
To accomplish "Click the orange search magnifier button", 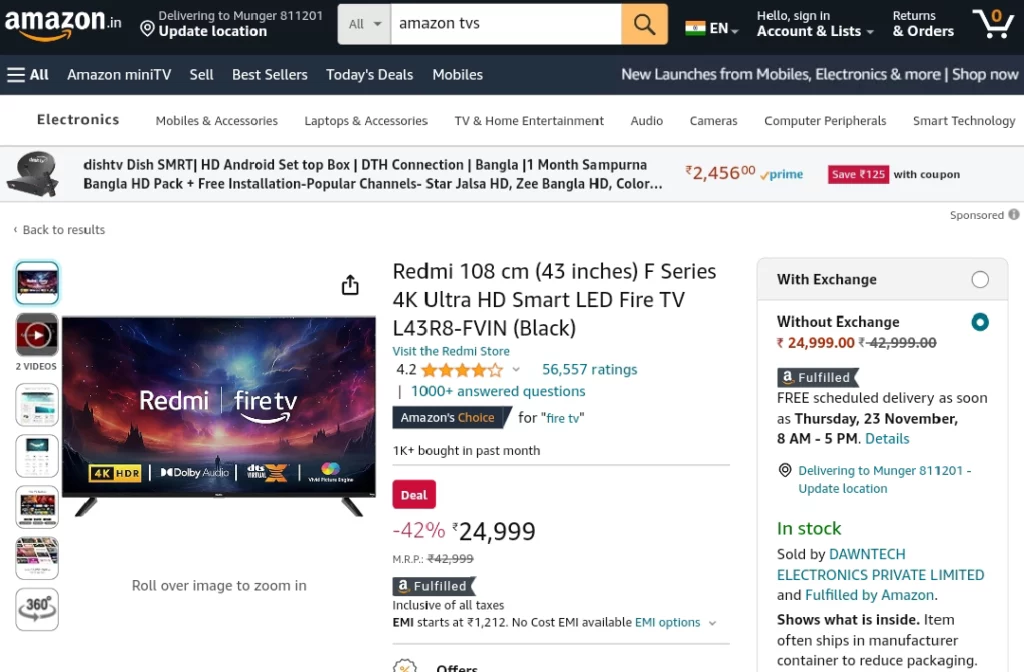I will tap(644, 24).
